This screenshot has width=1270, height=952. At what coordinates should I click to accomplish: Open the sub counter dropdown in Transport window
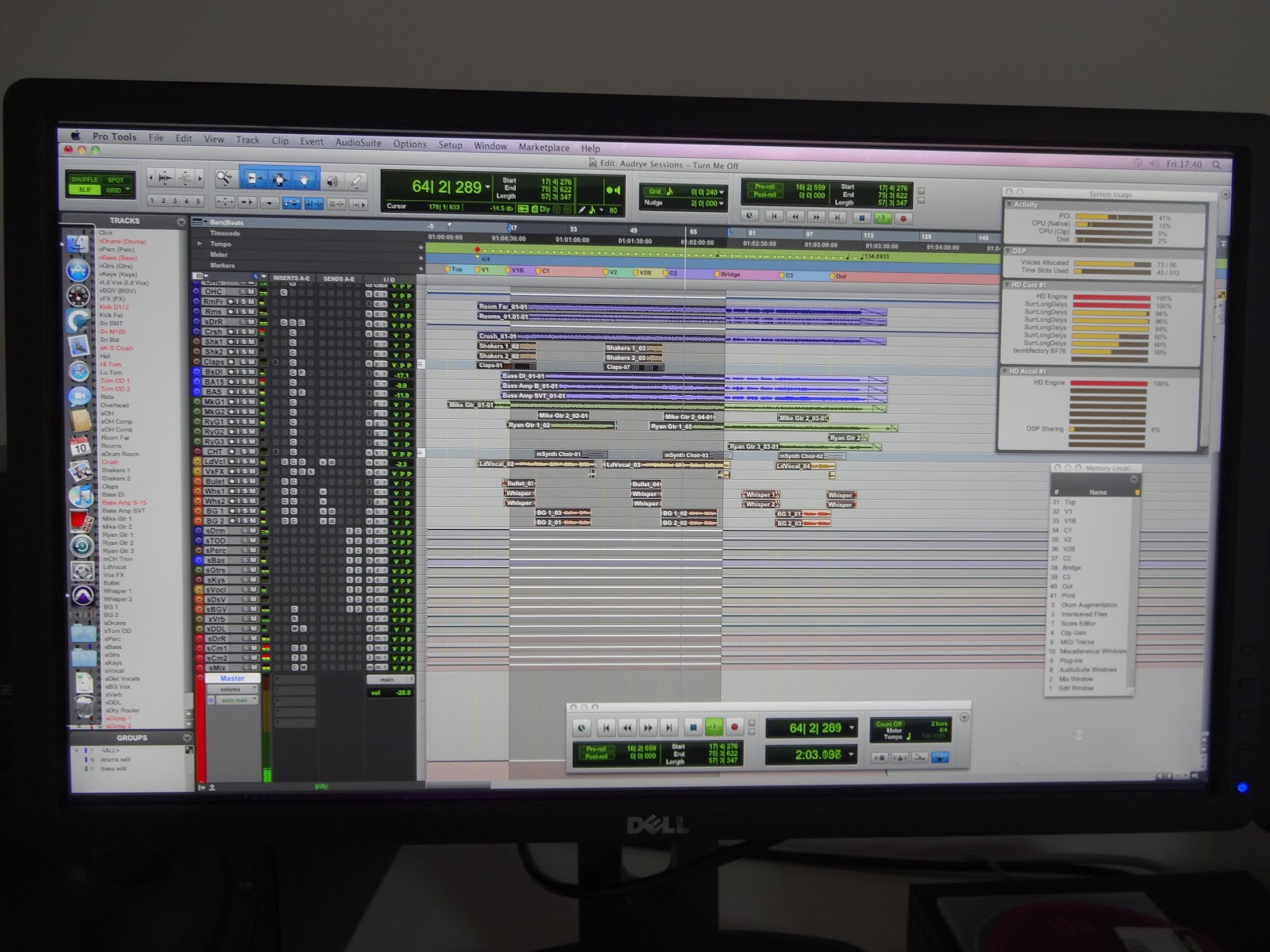coord(852,755)
